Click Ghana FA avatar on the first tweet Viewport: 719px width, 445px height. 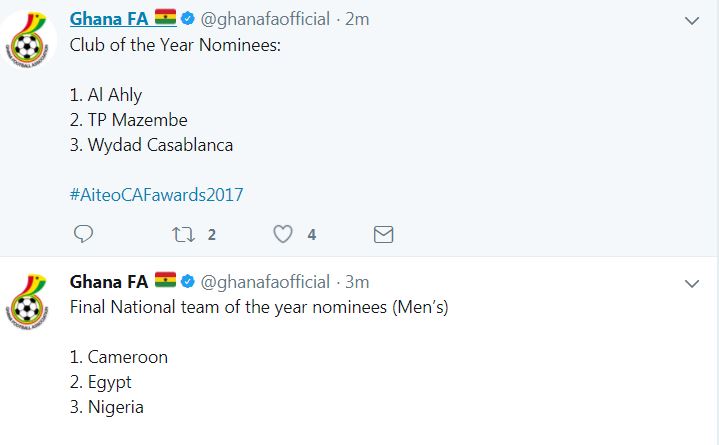click(x=31, y=44)
